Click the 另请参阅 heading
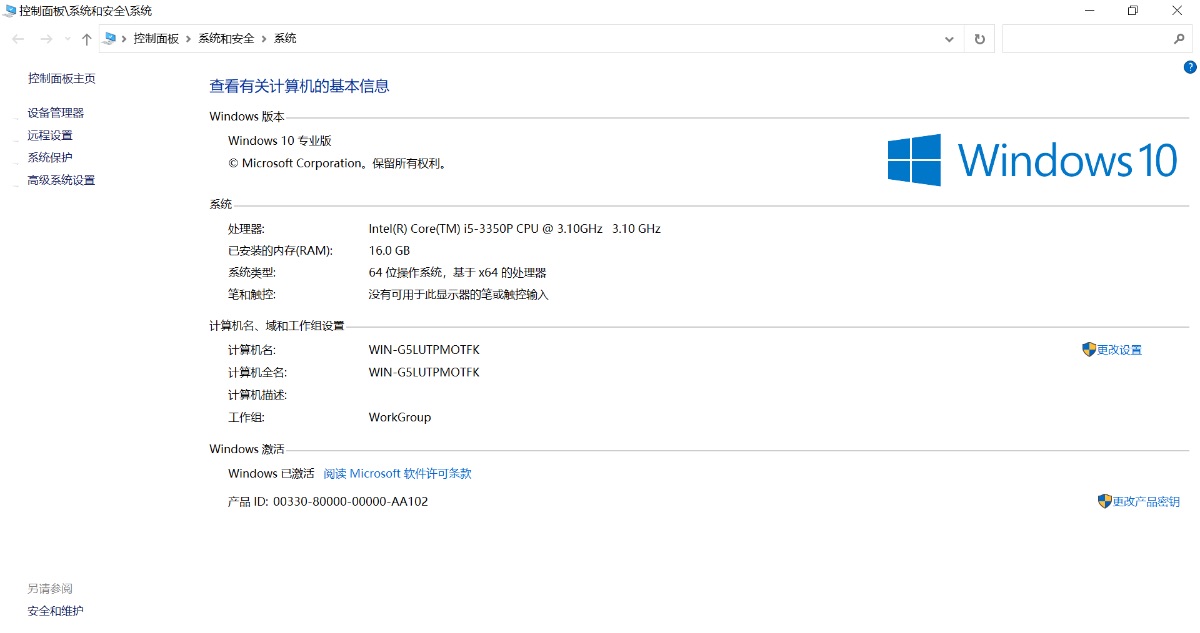This screenshot has width=1200, height=633. tap(50, 588)
